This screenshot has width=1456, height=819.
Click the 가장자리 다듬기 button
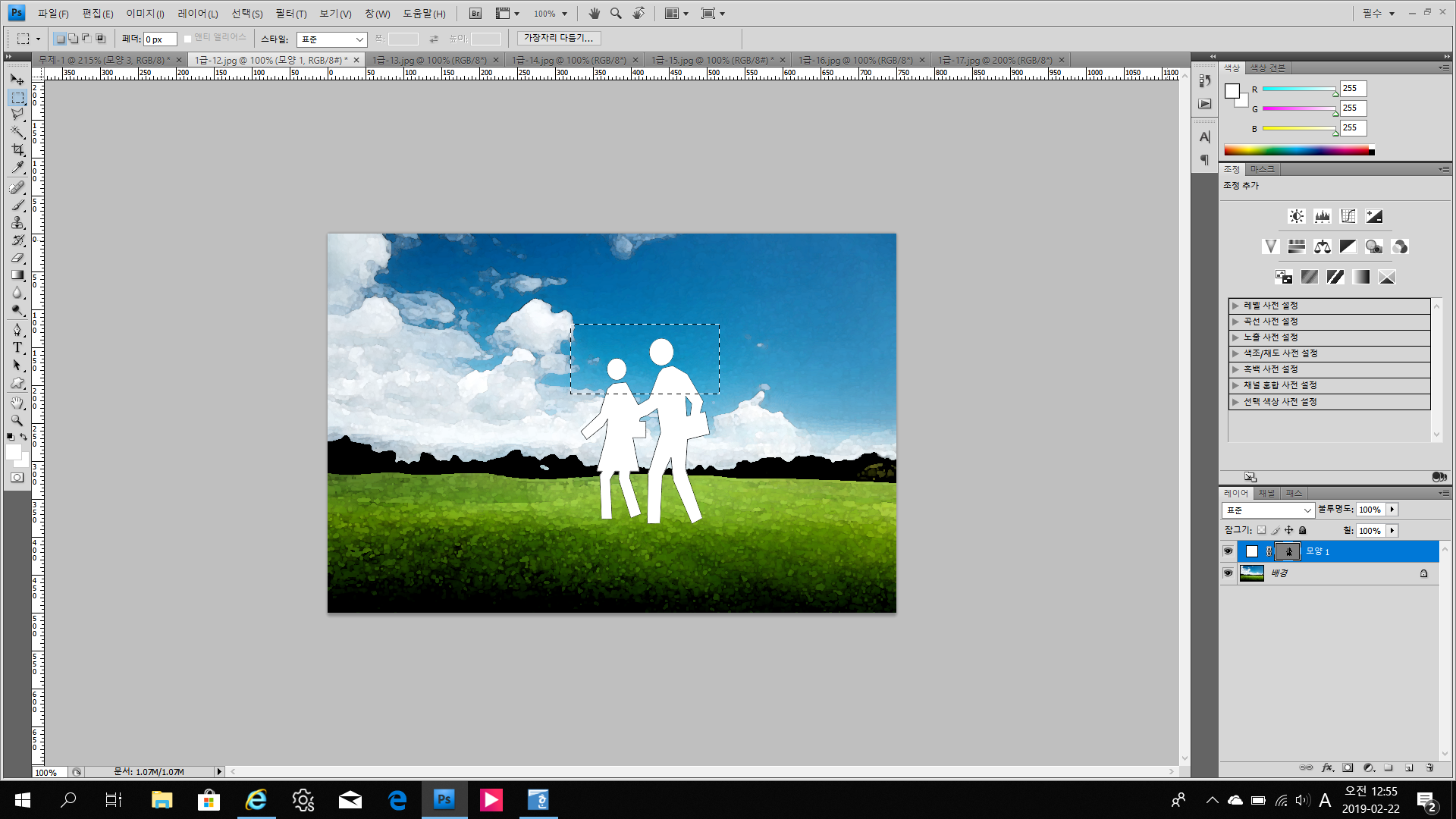(x=559, y=38)
